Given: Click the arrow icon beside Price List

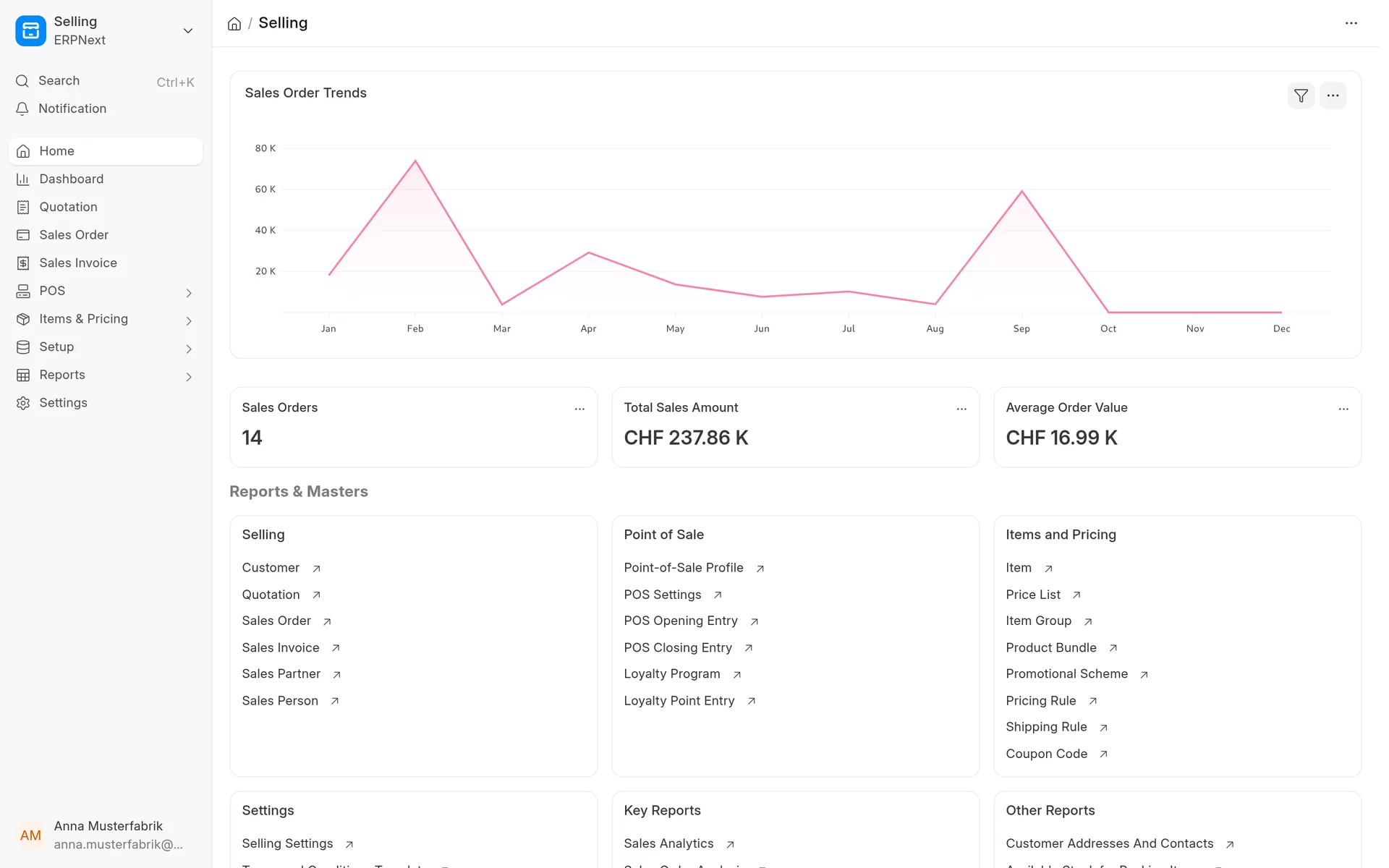Looking at the screenshot, I should tap(1076, 595).
